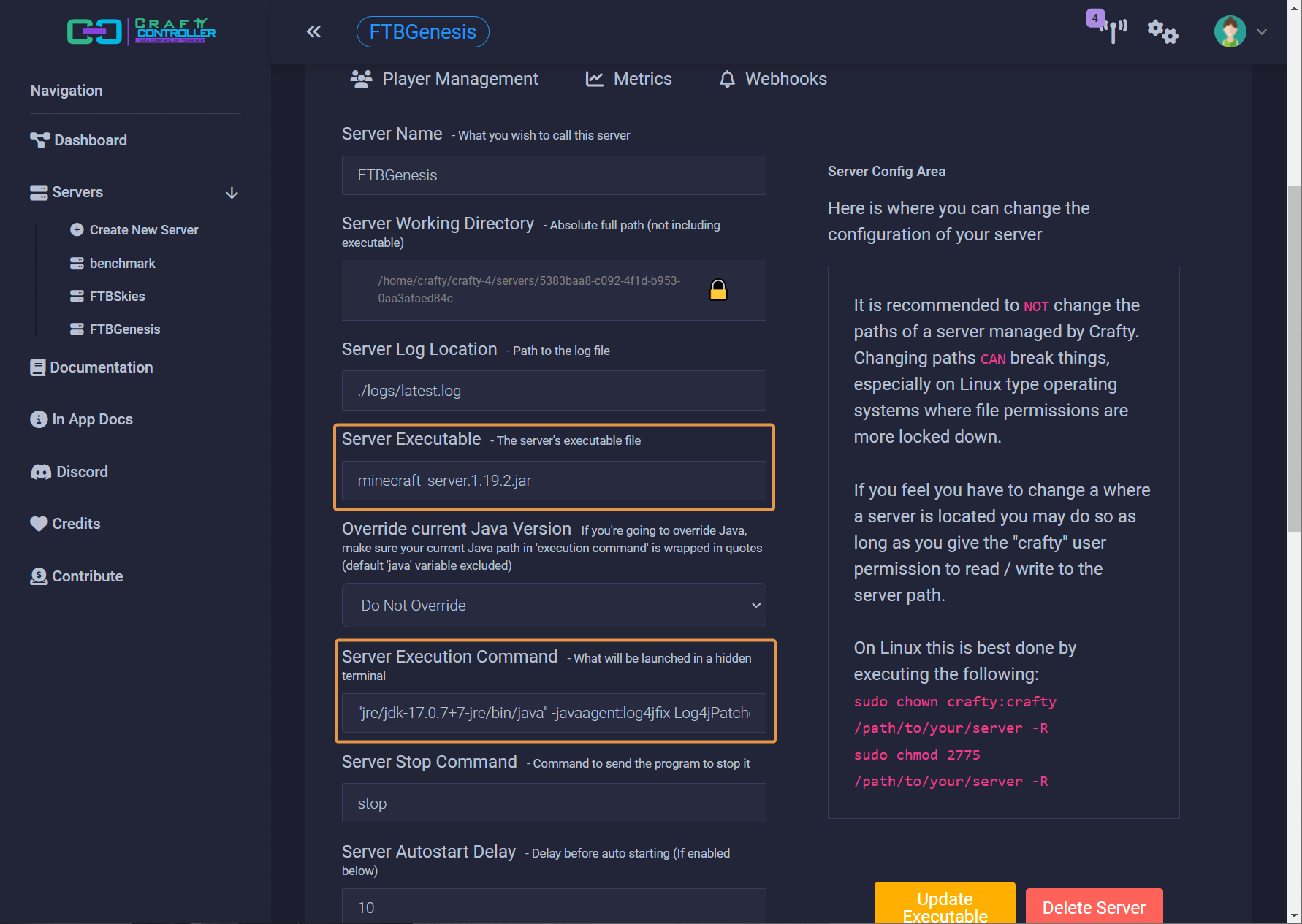Viewport: 1302px width, 924px height.
Task: Click the Contribute donation icon
Action: (39, 576)
